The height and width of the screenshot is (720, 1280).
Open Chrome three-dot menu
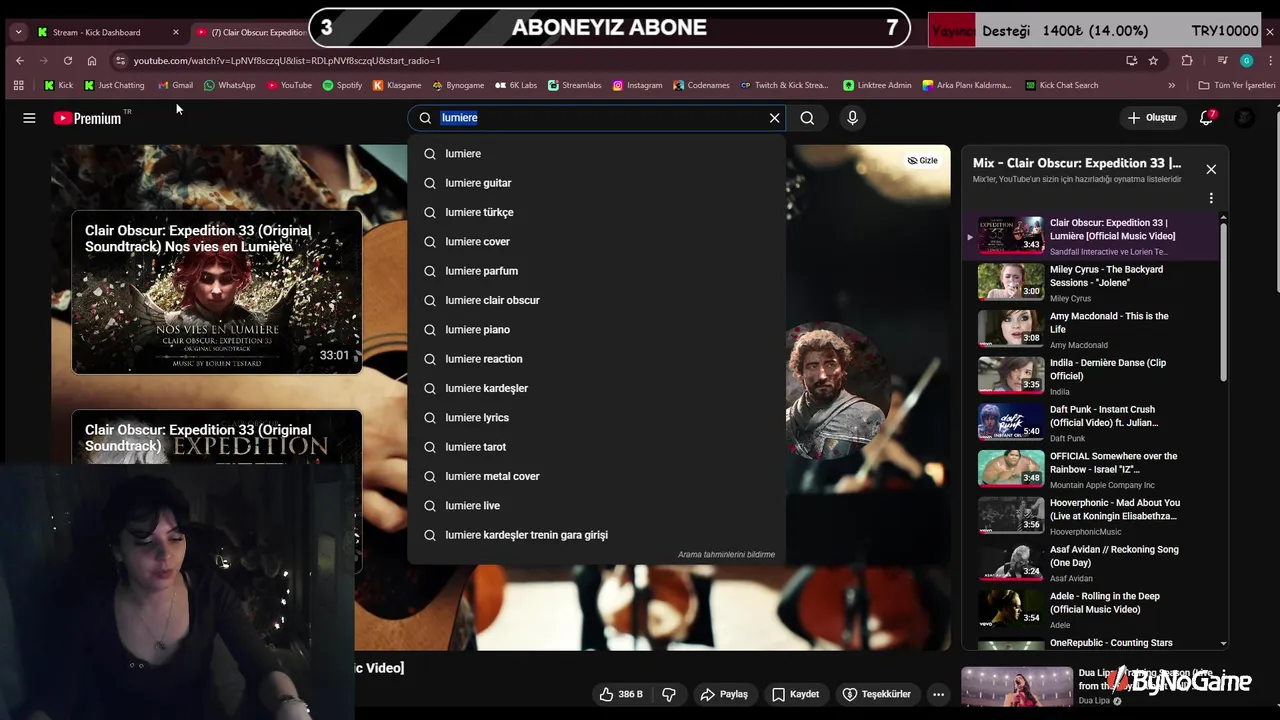pyautogui.click(x=1269, y=60)
